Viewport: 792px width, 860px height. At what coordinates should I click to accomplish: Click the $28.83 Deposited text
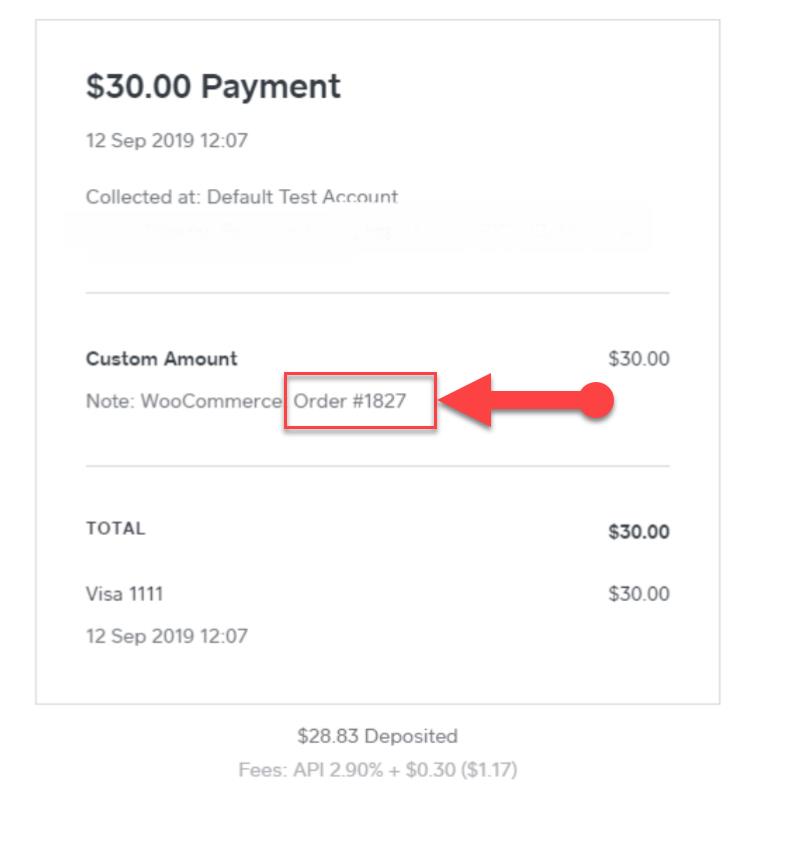377,736
